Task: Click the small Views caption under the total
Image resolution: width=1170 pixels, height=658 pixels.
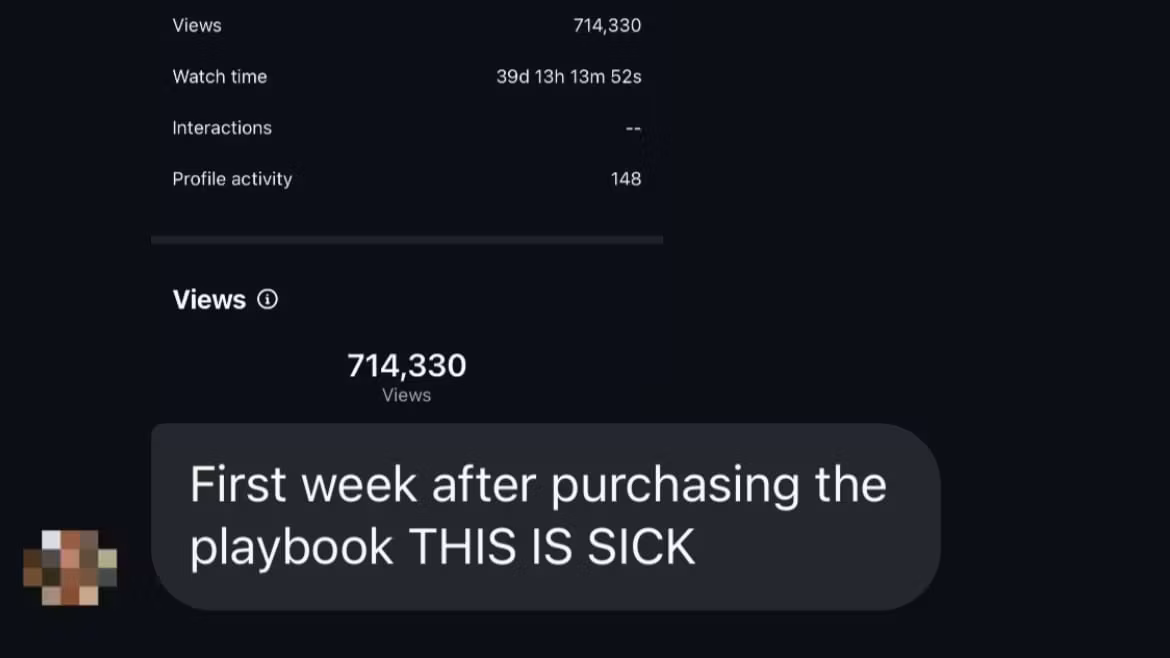Action: click(x=406, y=395)
